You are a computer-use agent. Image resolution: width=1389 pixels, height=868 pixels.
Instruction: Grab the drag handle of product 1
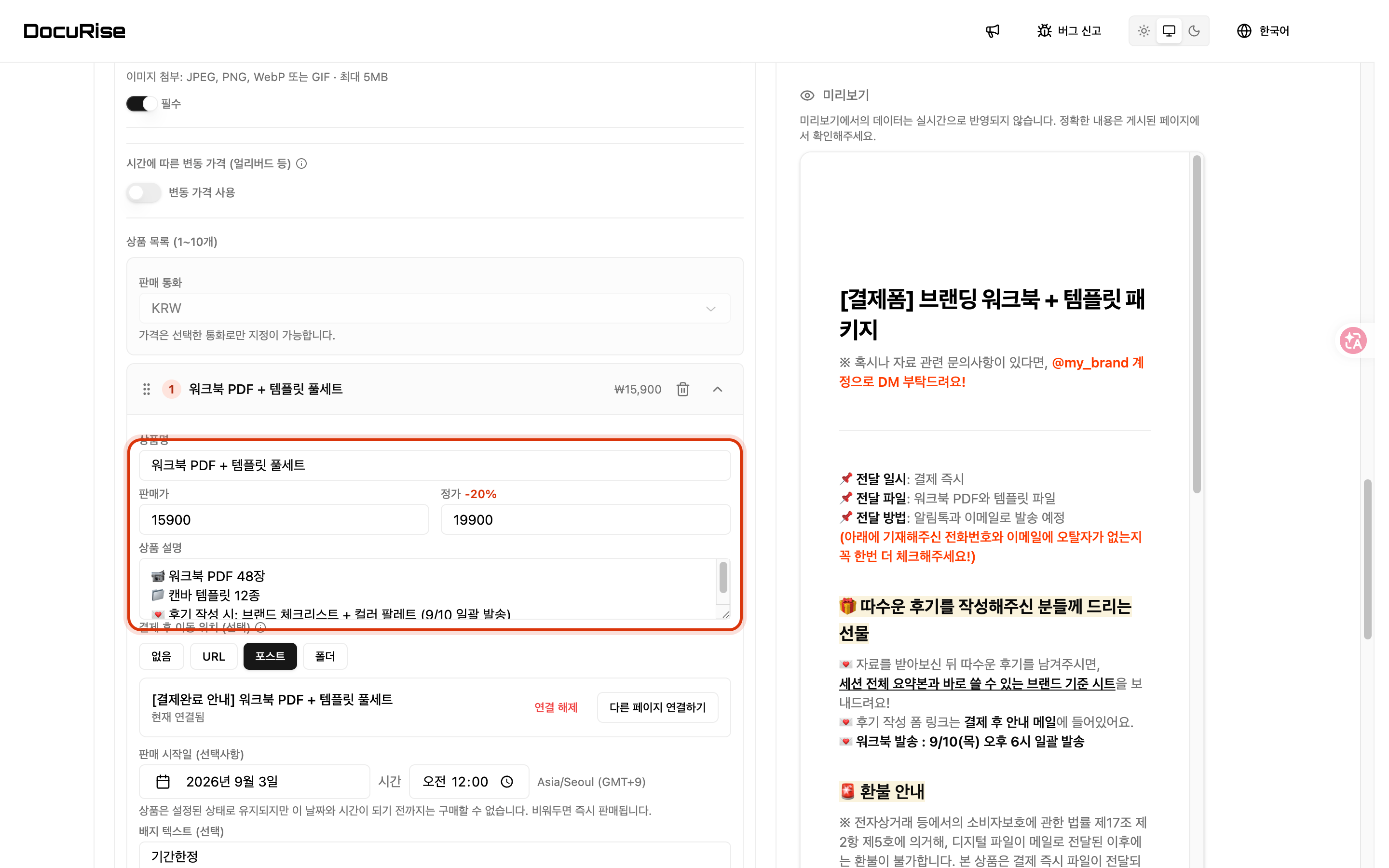tap(146, 389)
